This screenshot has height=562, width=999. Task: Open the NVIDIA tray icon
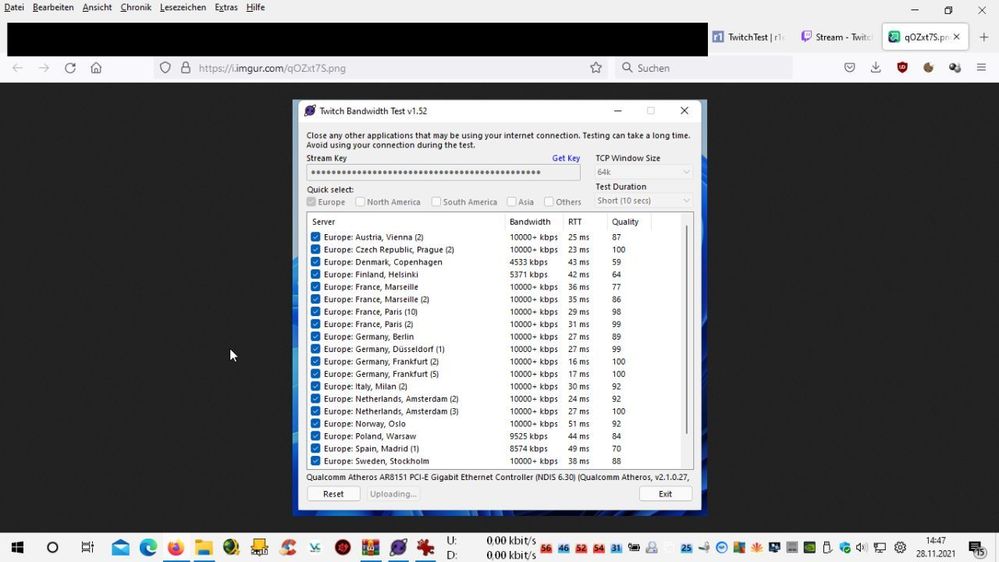[809, 547]
